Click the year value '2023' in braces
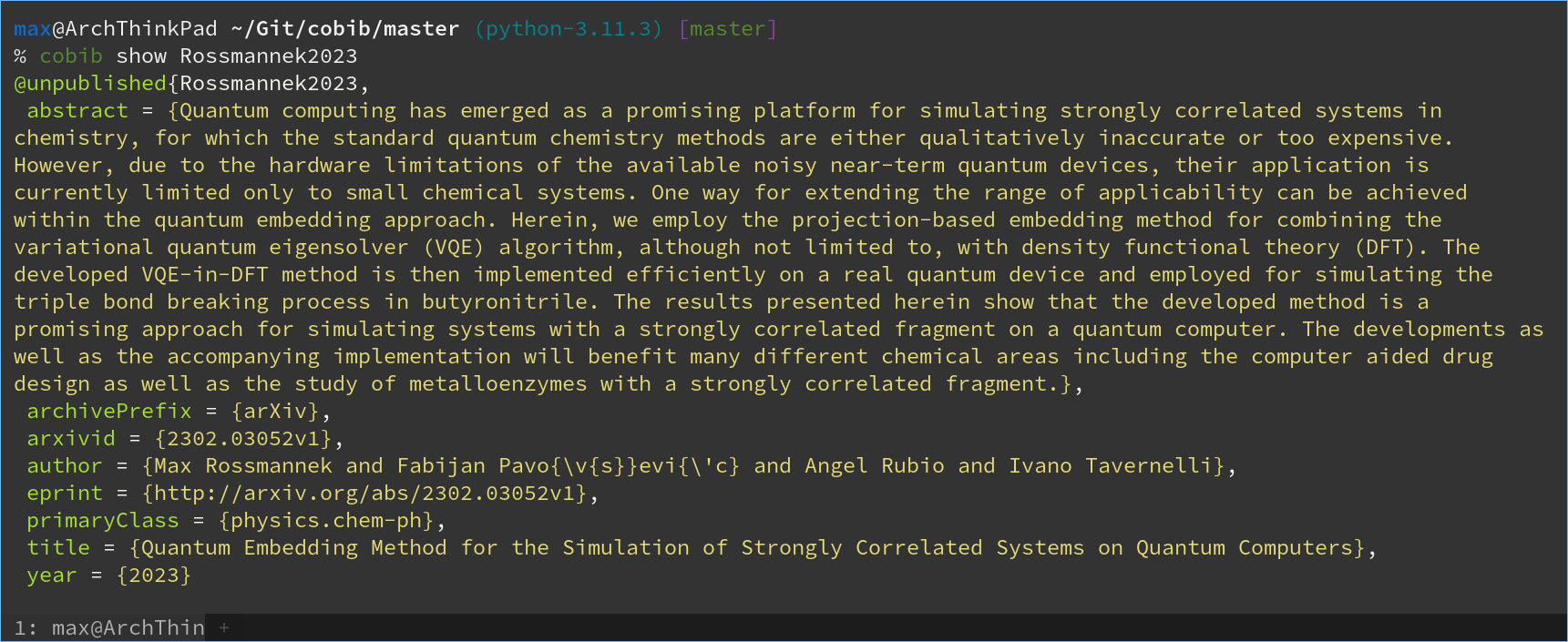The image size is (1568, 642). 154,576
